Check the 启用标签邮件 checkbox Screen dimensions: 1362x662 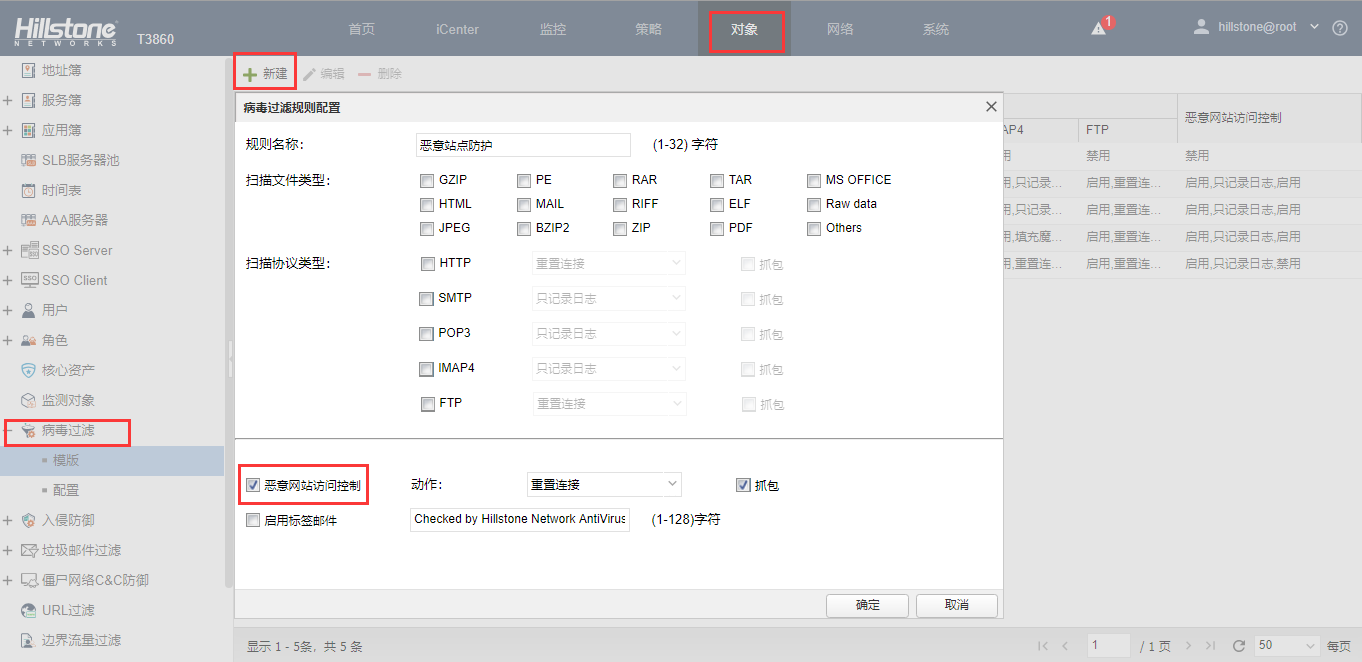tap(253, 520)
